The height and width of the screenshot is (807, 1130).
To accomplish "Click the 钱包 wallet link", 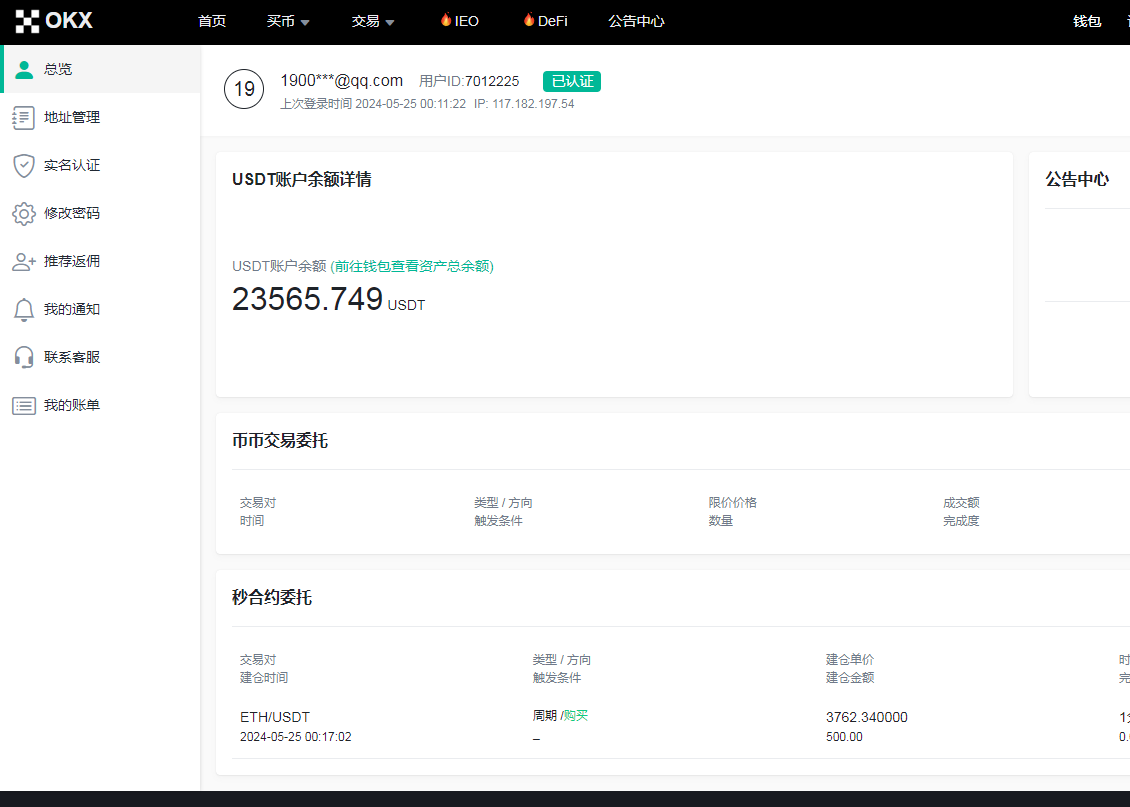I will coord(1087,21).
